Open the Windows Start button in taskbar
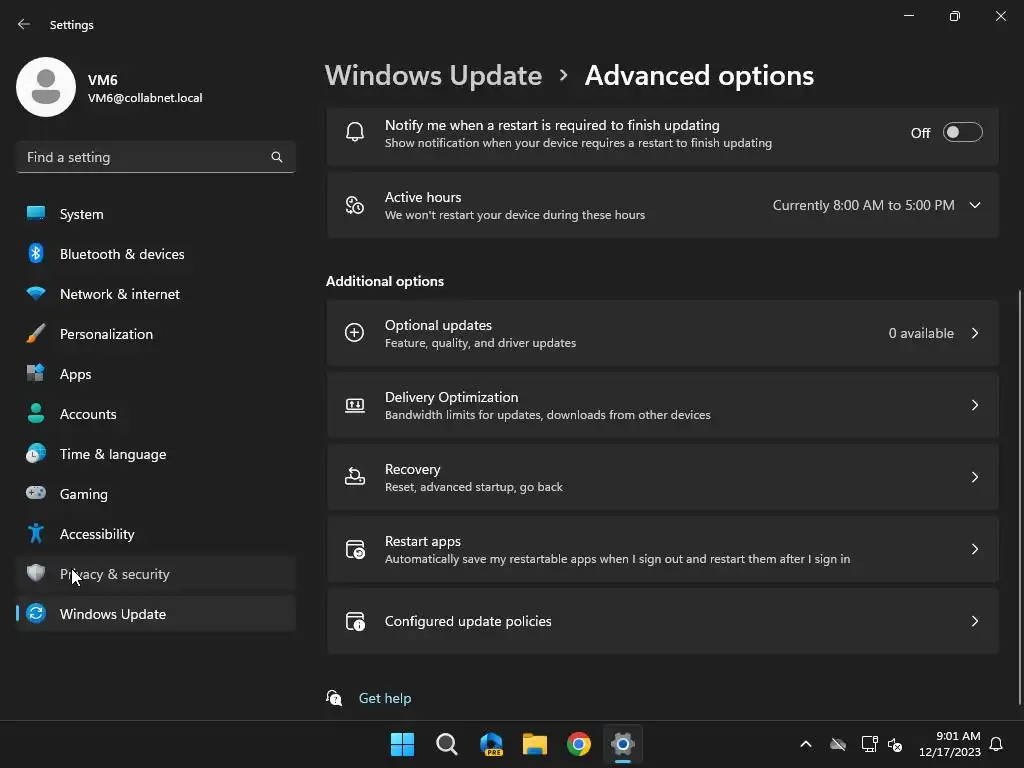 pos(402,744)
